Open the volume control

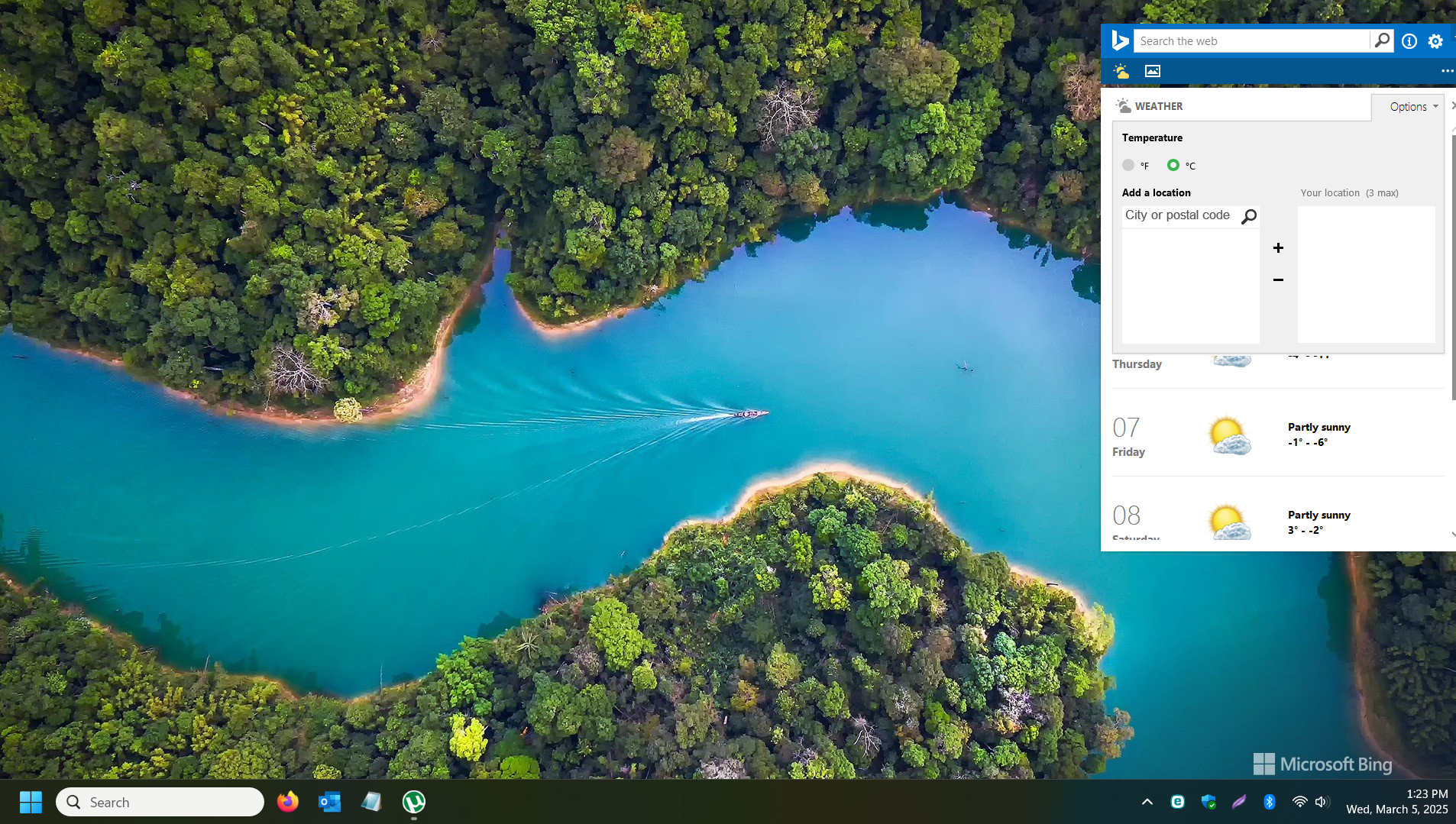point(1322,802)
